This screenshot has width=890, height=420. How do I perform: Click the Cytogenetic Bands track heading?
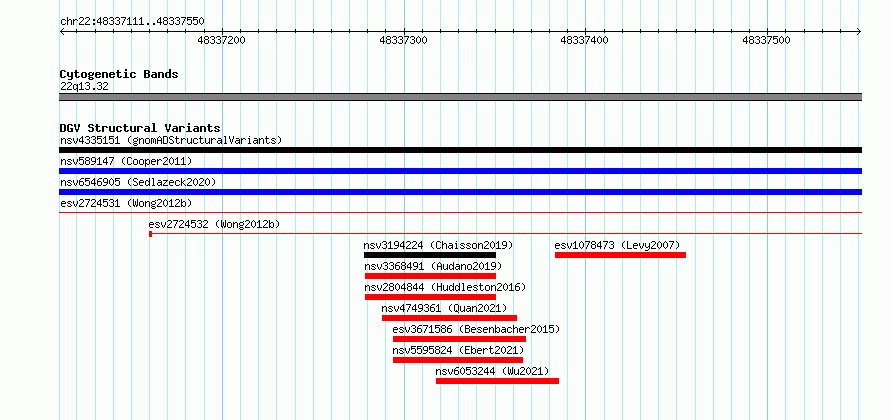[x=119, y=74]
